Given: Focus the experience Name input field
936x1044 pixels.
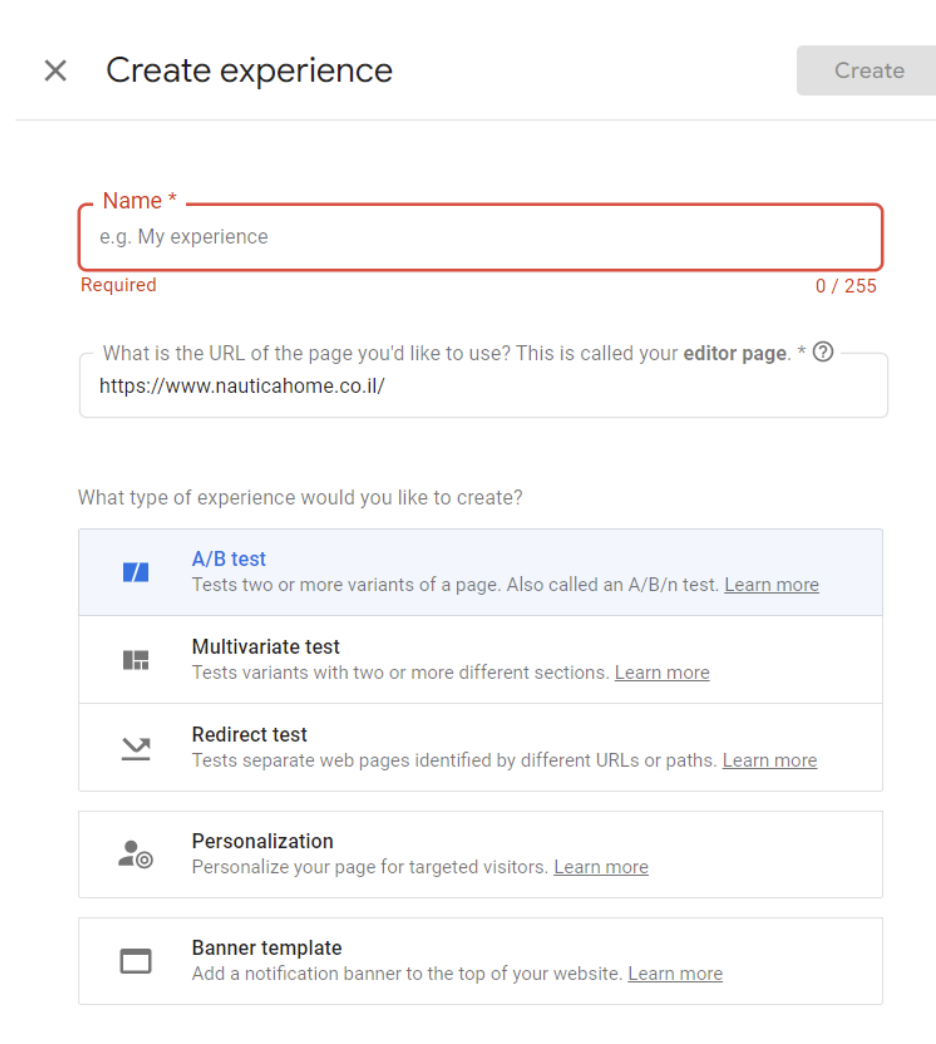Looking at the screenshot, I should click(x=481, y=237).
